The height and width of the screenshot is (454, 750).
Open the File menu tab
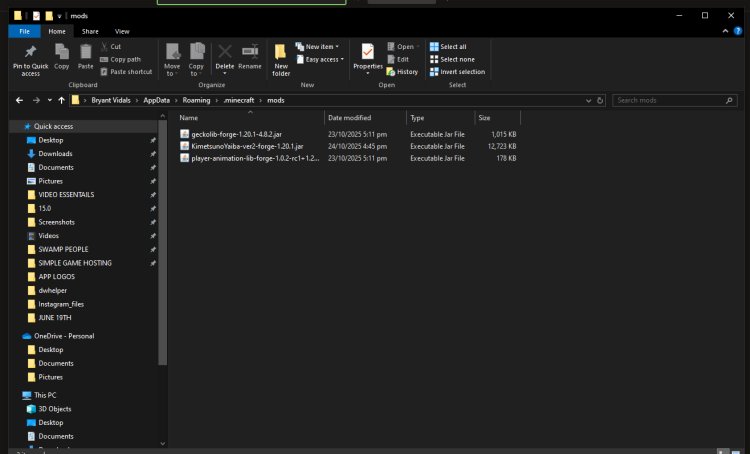[23, 31]
